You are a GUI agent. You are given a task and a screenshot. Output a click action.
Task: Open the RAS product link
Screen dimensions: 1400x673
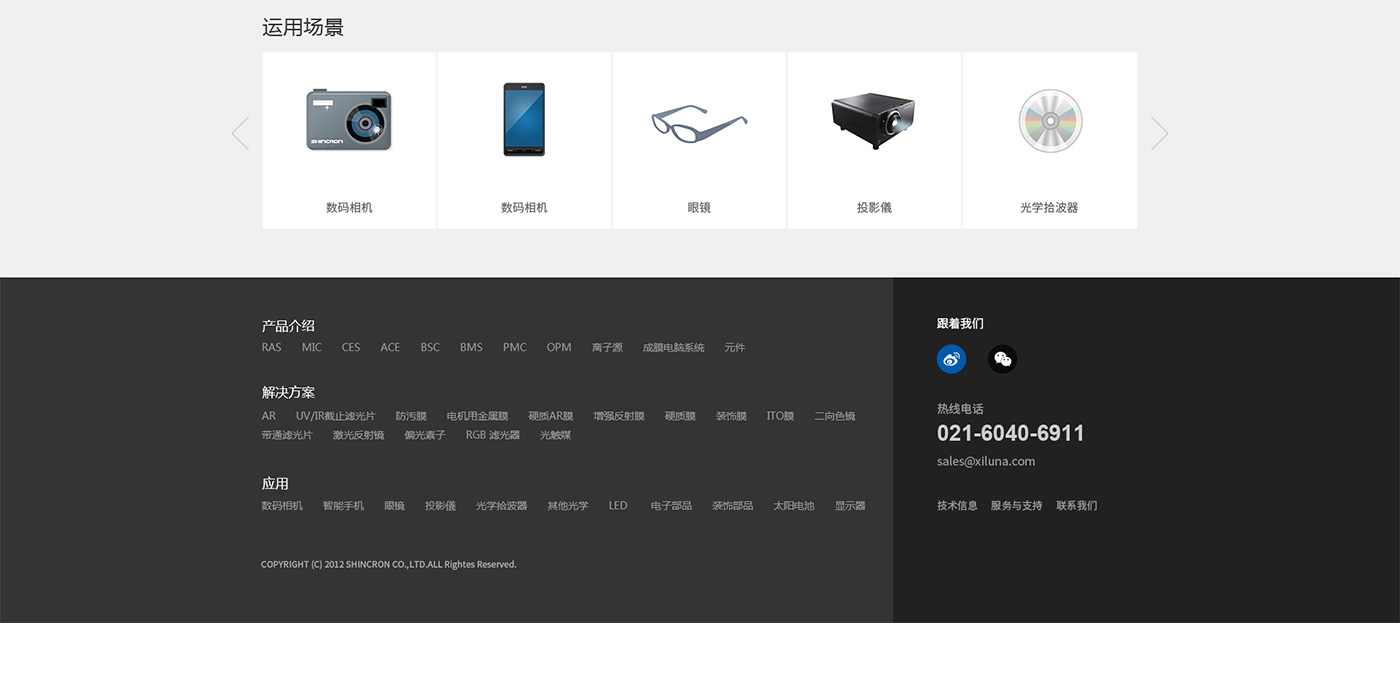pos(271,348)
